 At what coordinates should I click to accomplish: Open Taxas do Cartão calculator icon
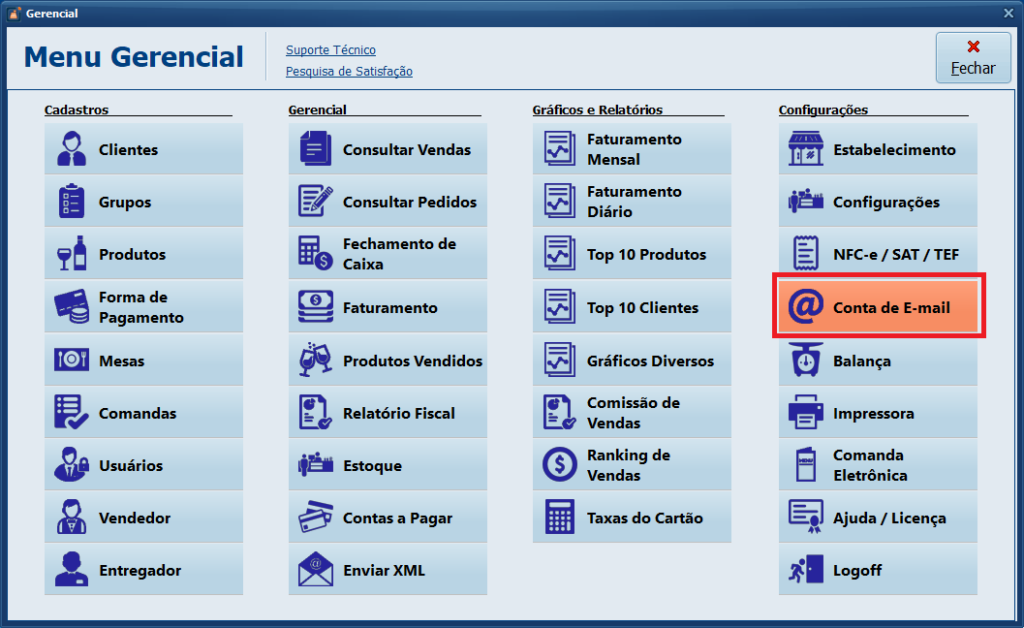(x=559, y=518)
